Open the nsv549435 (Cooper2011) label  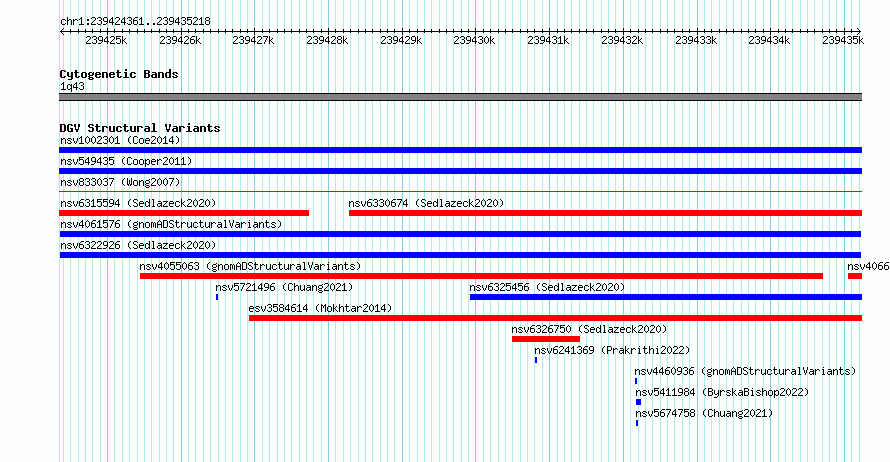coord(126,161)
